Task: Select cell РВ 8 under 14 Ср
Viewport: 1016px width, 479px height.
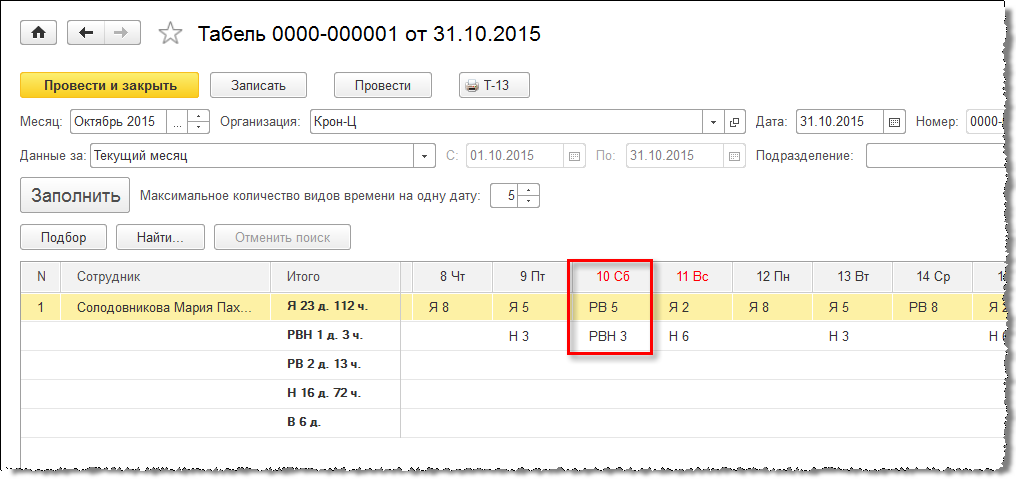Action: pyautogui.click(x=932, y=307)
